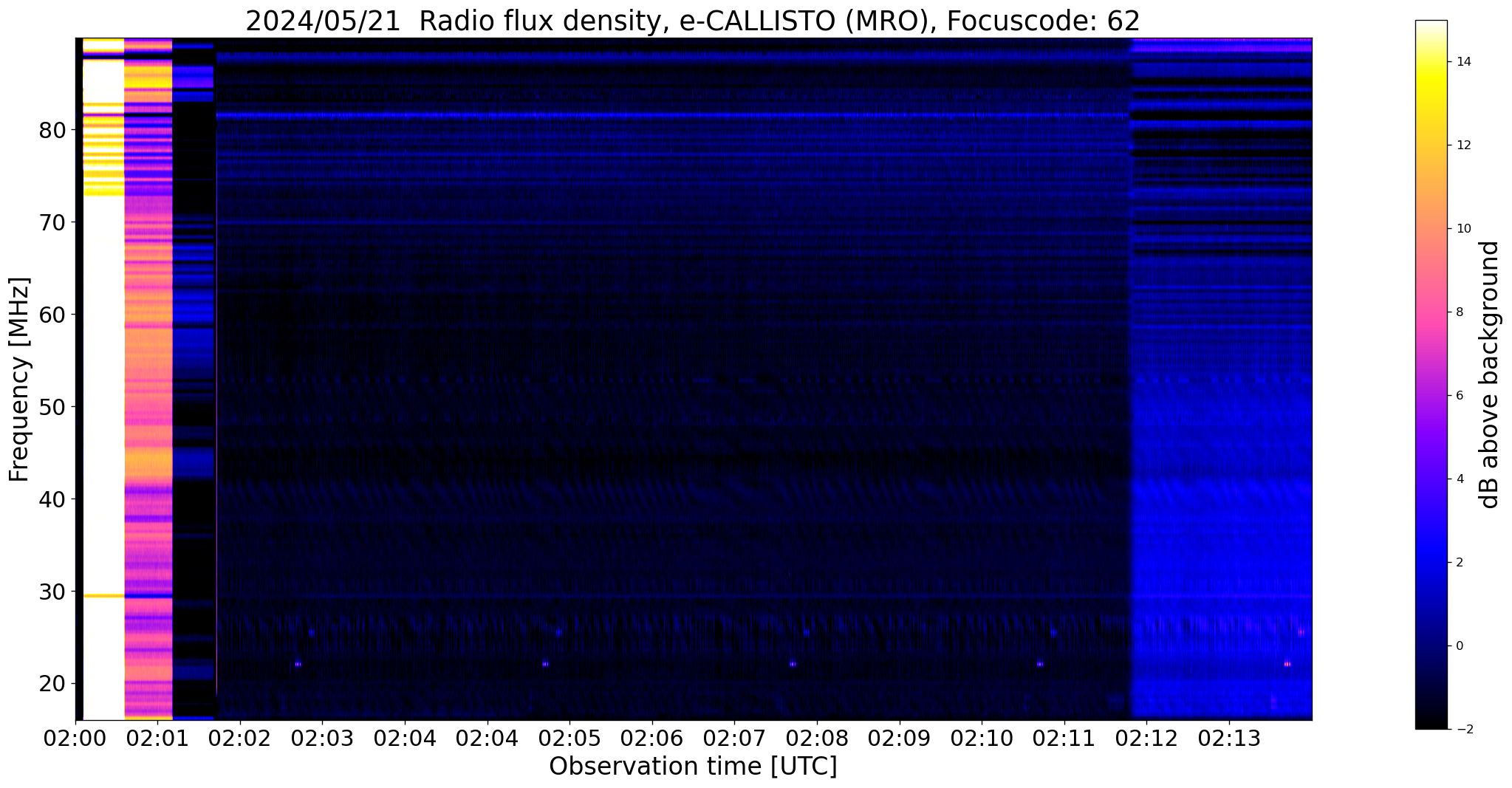Image resolution: width=1512 pixels, height=788 pixels.
Task: Click the 02:01 time axis tick label
Action: point(157,738)
